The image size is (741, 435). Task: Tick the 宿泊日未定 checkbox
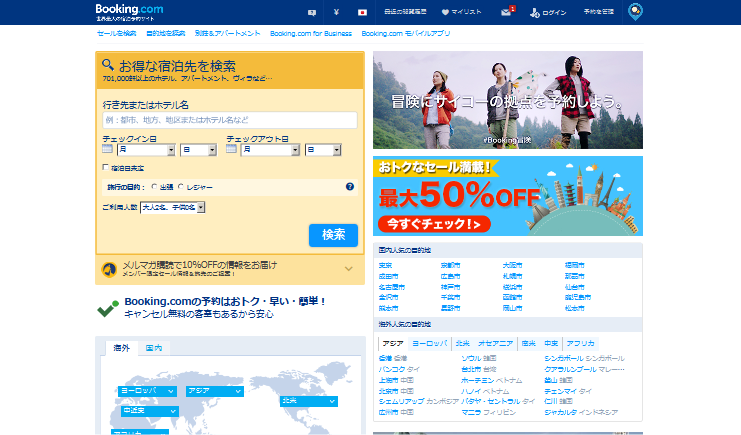(105, 167)
